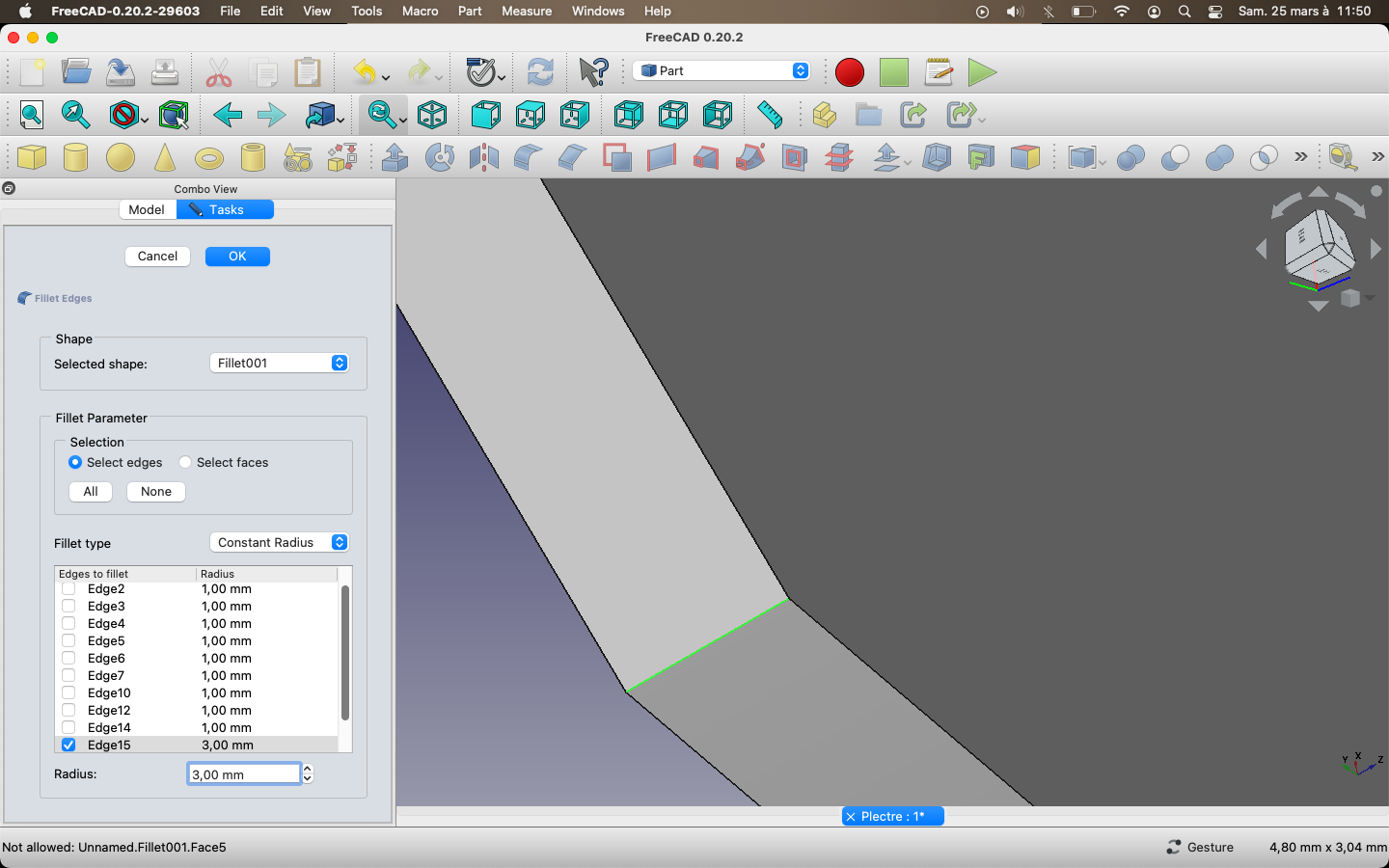Open macOS Control Center icon
The image size is (1389, 868).
coord(1215,11)
